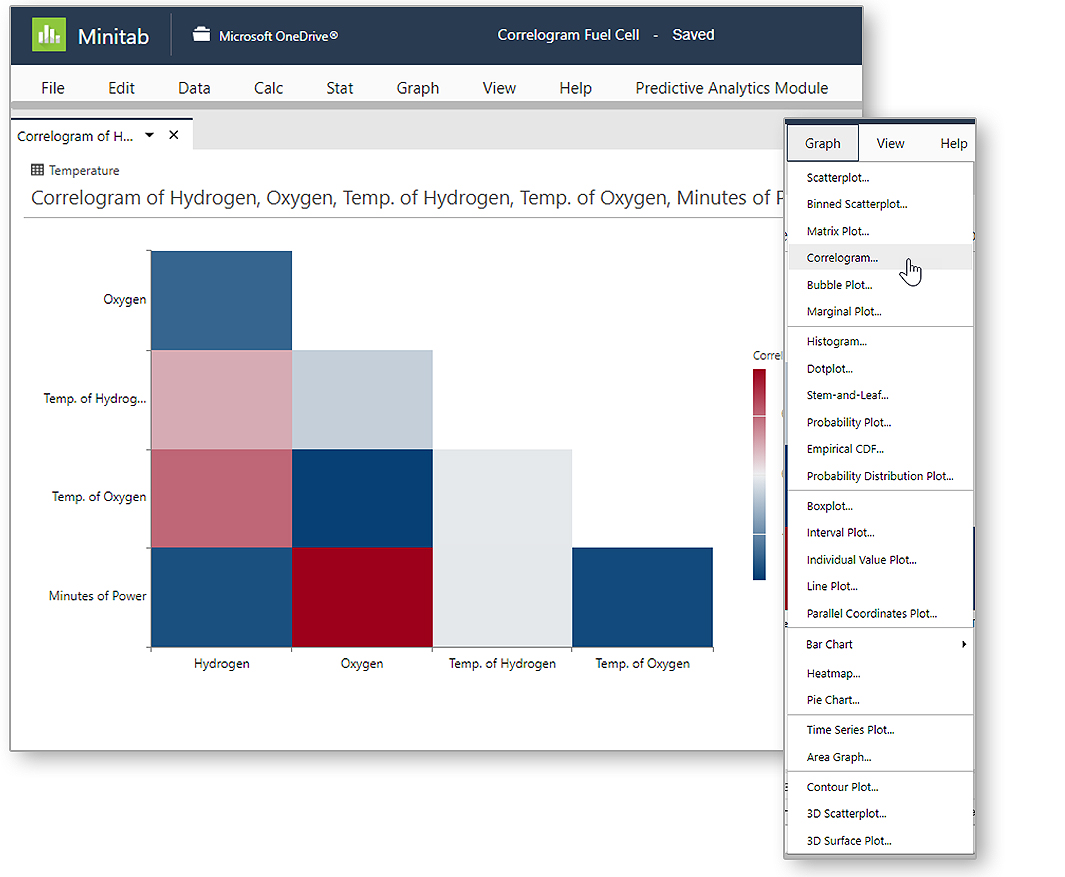
Task: Choose Interval Plot... from the Graph menu
Action: click(880, 533)
